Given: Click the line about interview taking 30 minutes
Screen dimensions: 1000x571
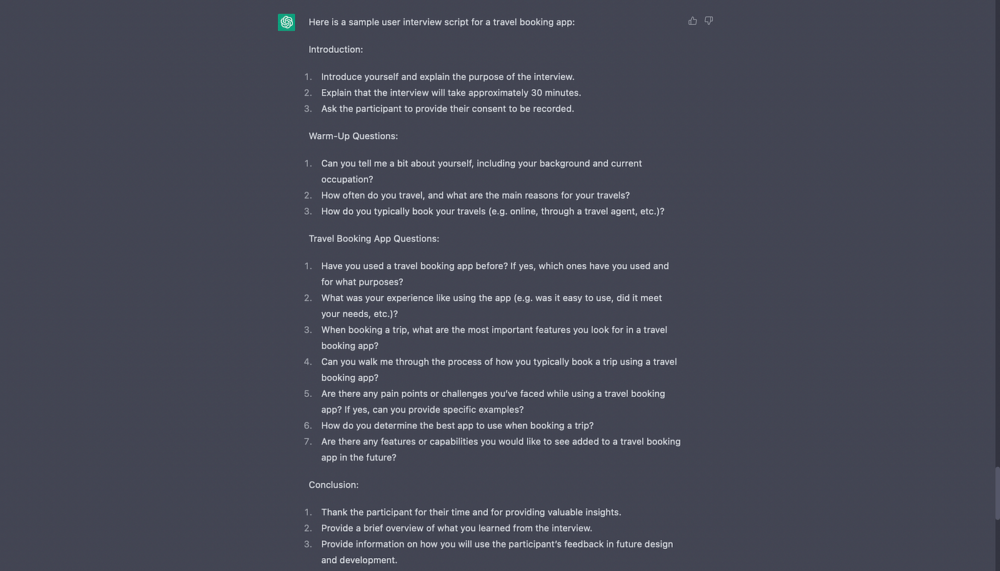Looking at the screenshot, I should tap(451, 93).
